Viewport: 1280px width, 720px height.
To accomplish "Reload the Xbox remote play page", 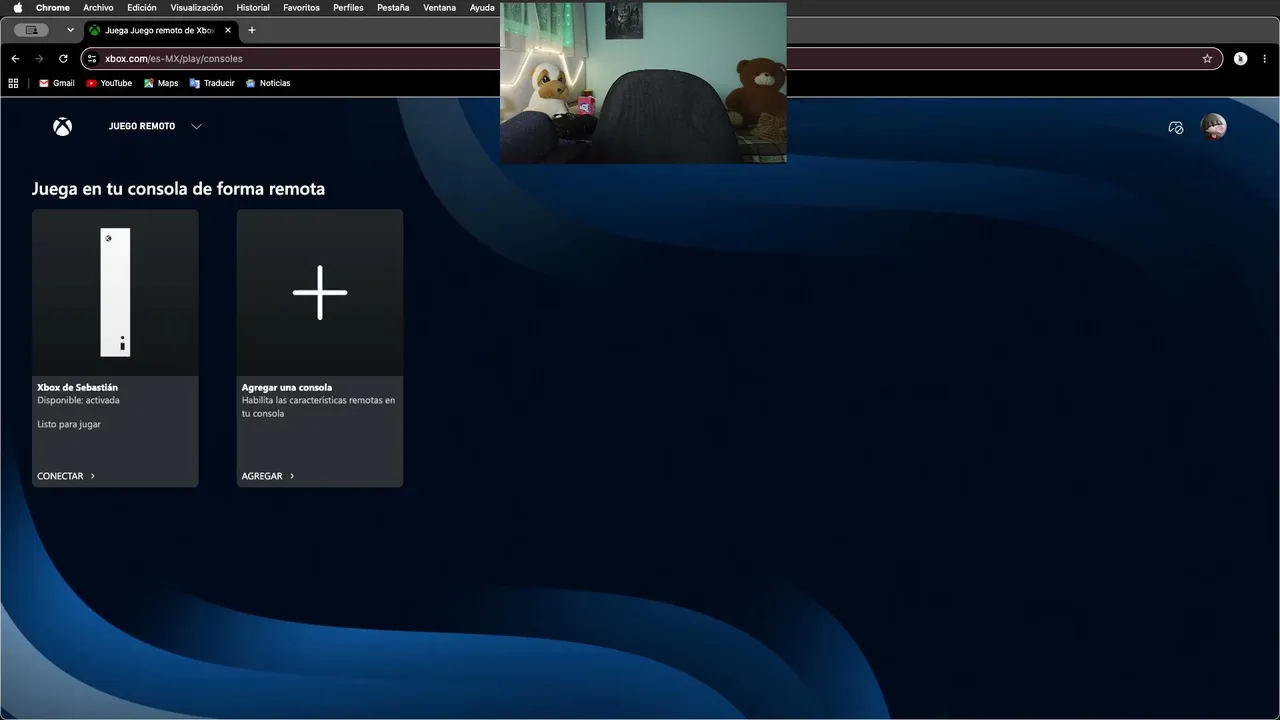I will tap(63, 59).
